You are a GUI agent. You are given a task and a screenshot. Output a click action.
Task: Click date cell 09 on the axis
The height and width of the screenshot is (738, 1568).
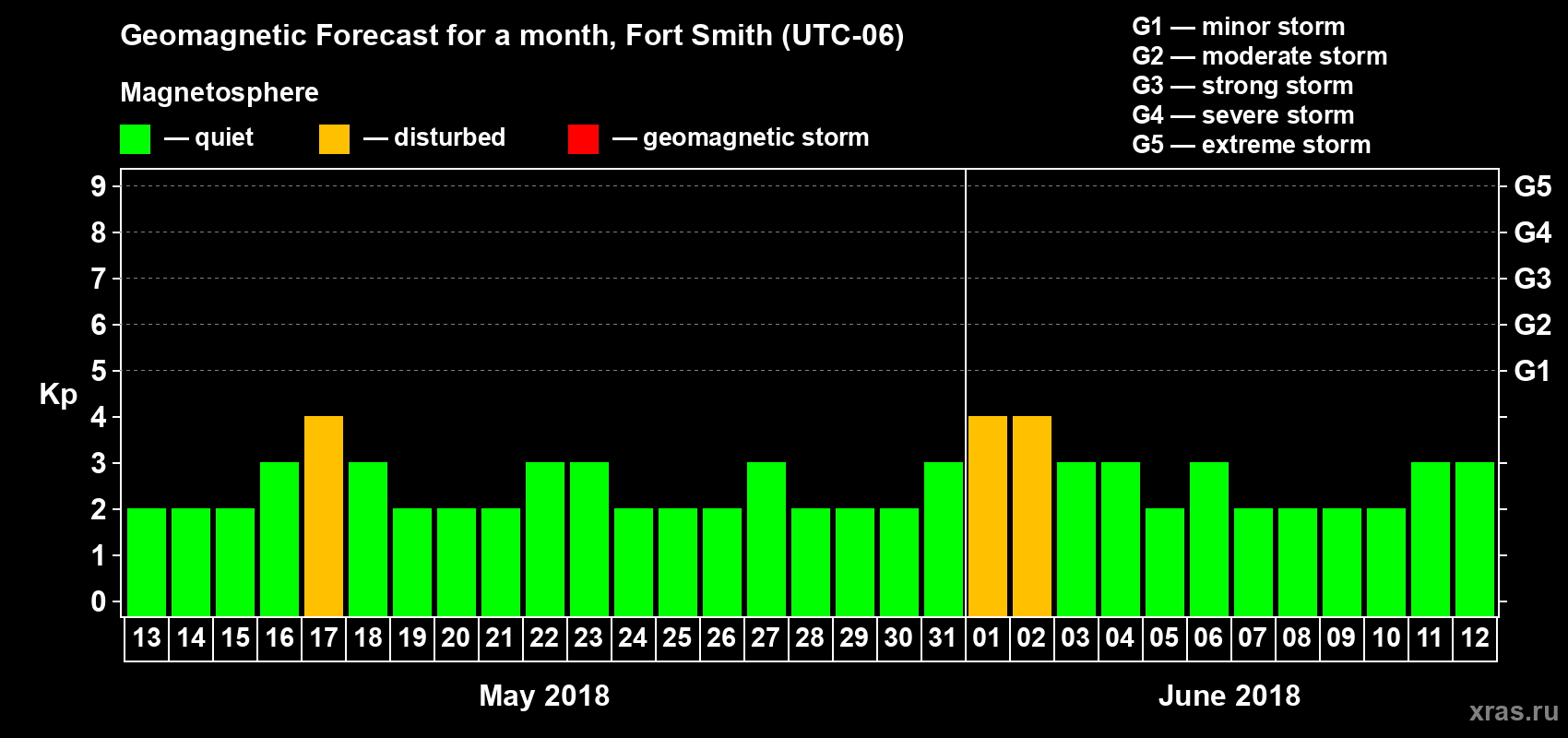[x=1342, y=638]
